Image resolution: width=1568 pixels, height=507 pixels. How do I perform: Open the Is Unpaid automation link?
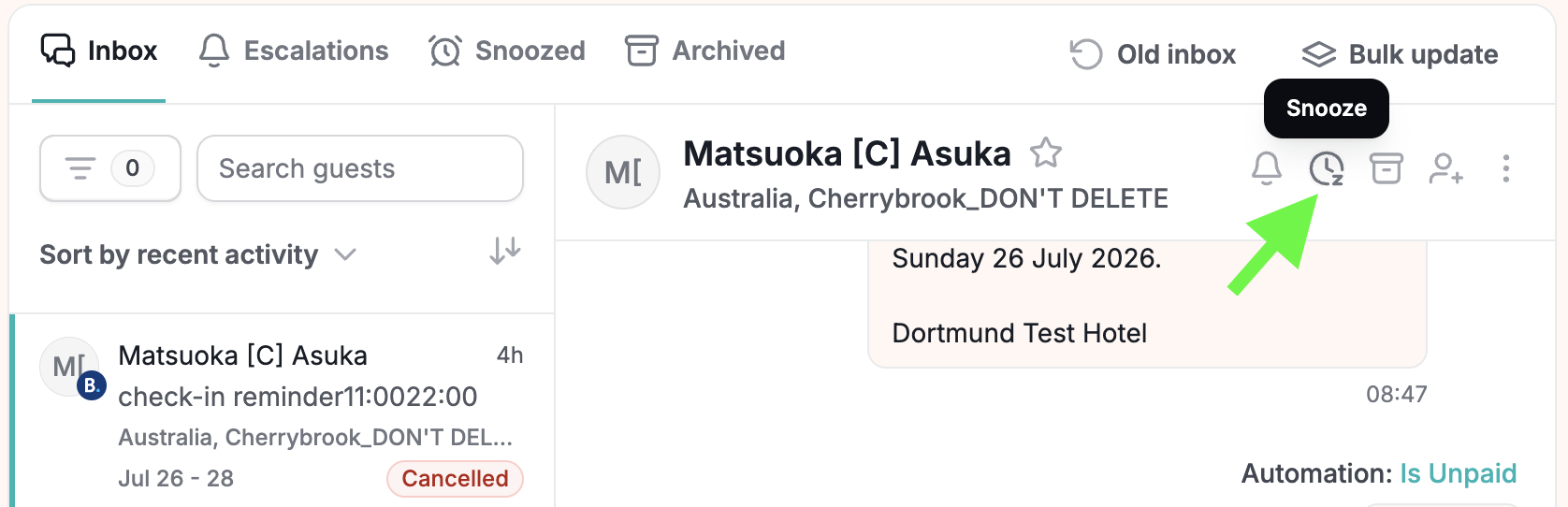coord(1458,473)
